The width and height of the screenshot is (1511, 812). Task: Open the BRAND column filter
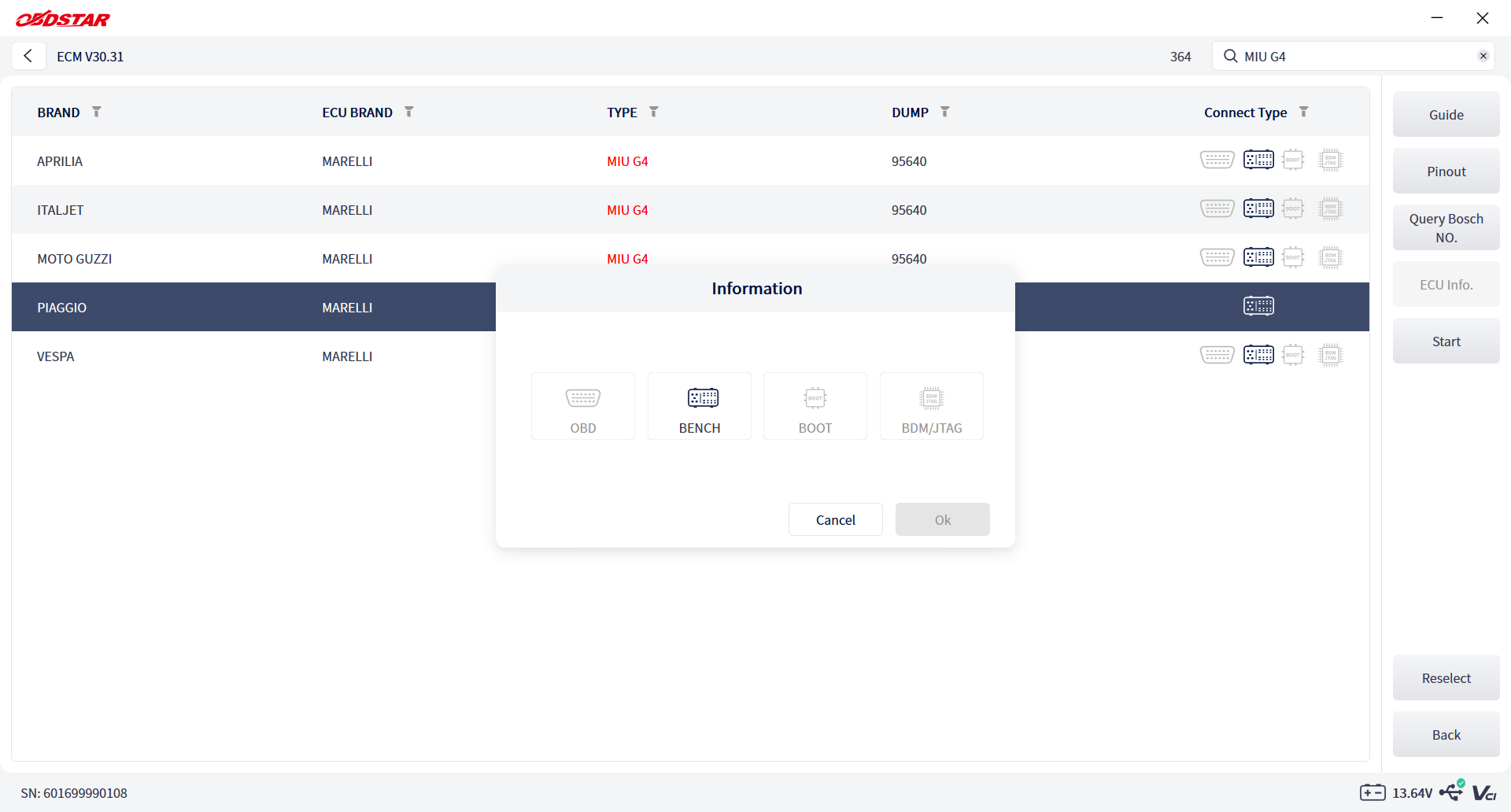coord(97,112)
